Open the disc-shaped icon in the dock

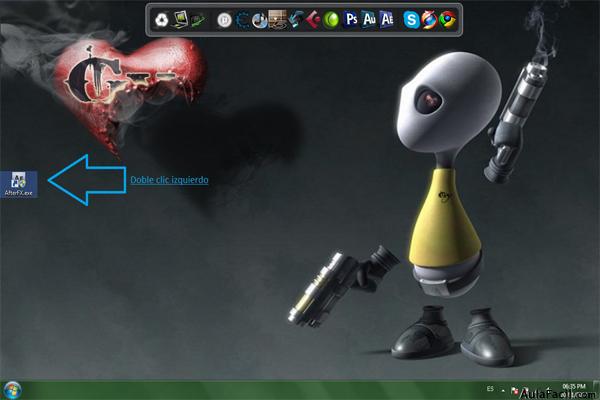[x=259, y=20]
